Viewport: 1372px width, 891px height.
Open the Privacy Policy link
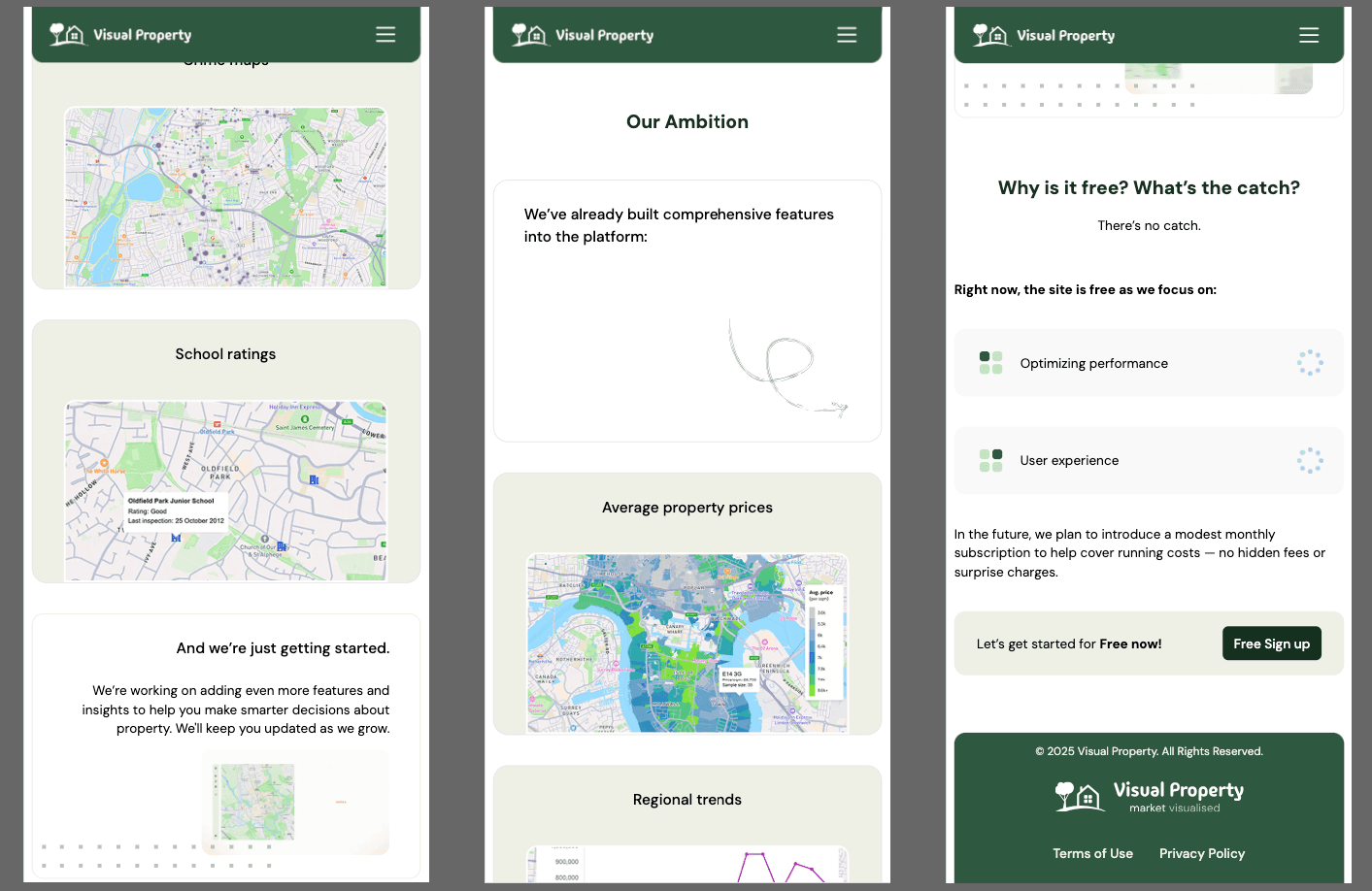tap(1202, 853)
